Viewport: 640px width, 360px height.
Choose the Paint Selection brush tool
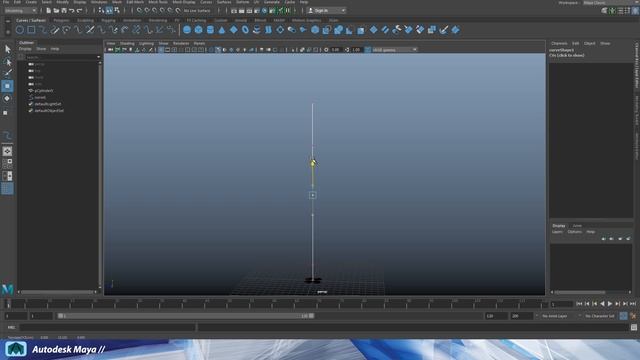coord(7,73)
